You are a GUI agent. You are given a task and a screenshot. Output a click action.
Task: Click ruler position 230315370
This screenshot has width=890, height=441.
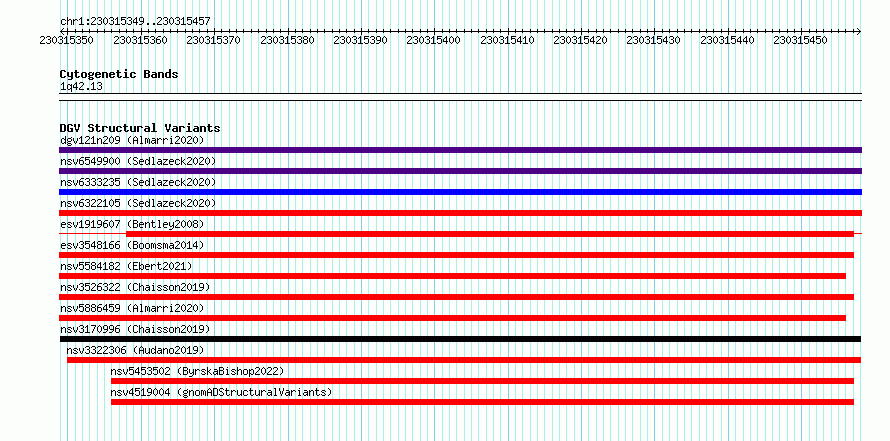click(x=213, y=40)
